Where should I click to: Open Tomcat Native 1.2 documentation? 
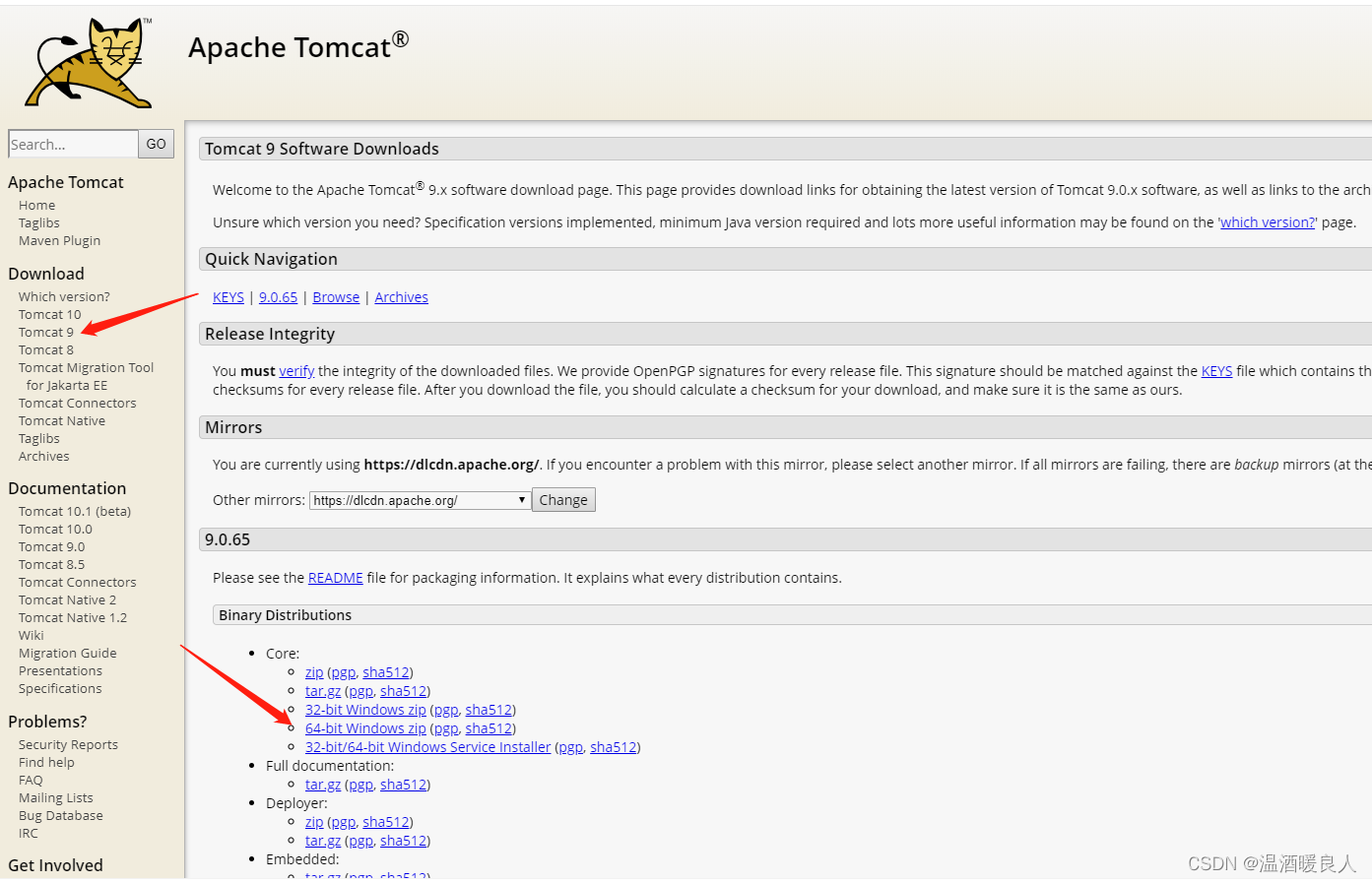[73, 618]
